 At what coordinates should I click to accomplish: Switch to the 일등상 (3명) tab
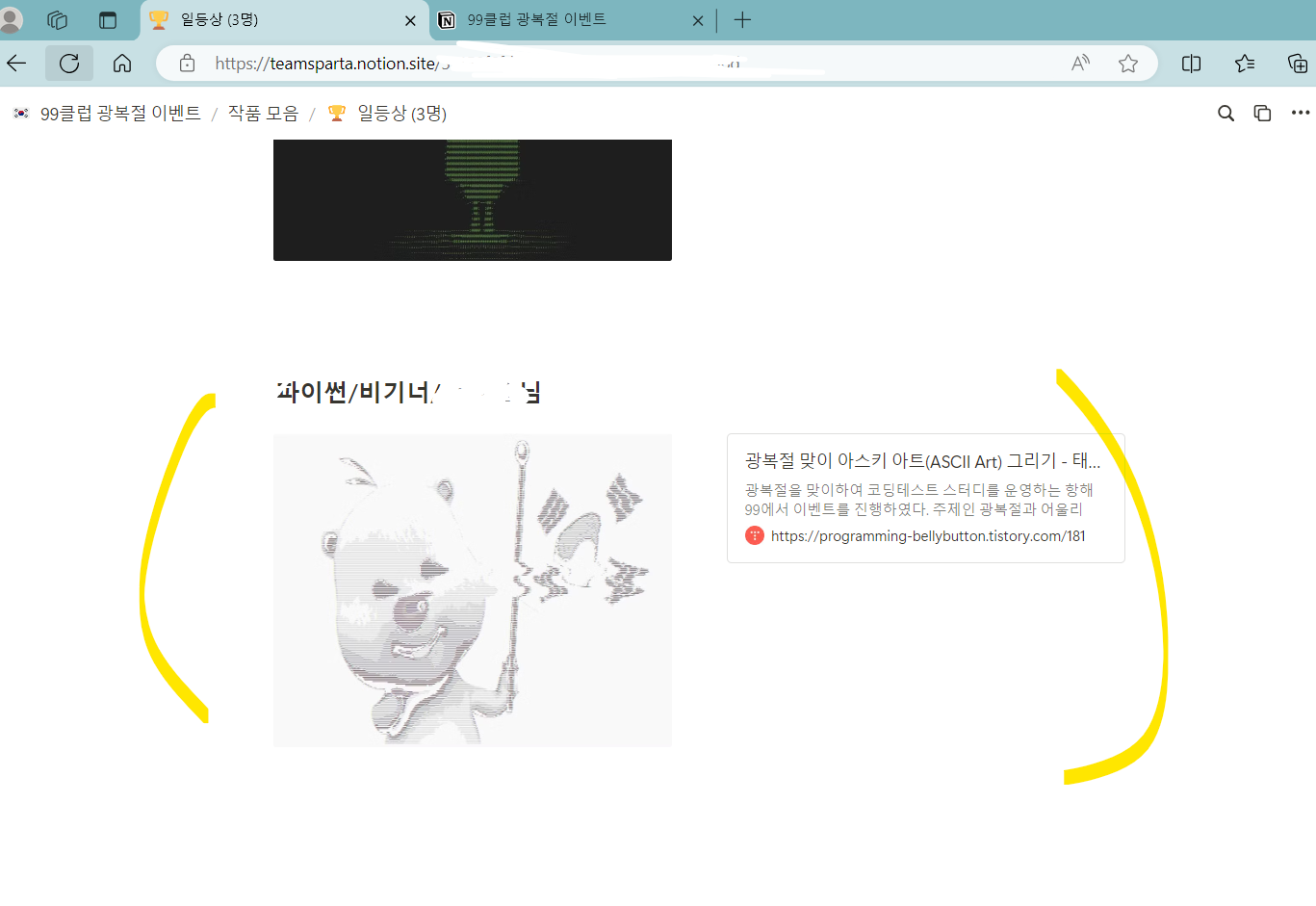coord(284,20)
